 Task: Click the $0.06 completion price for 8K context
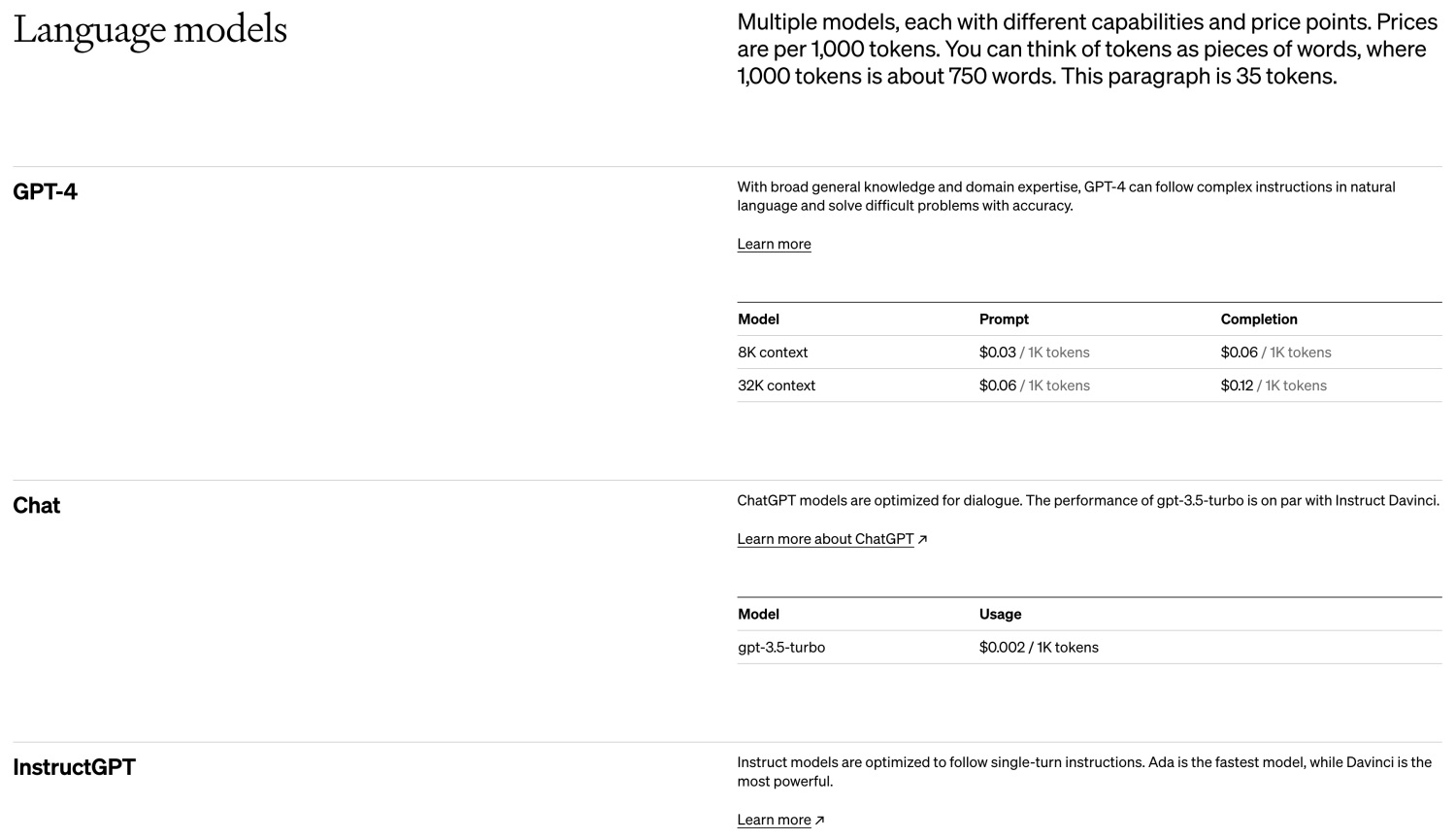click(x=1239, y=353)
